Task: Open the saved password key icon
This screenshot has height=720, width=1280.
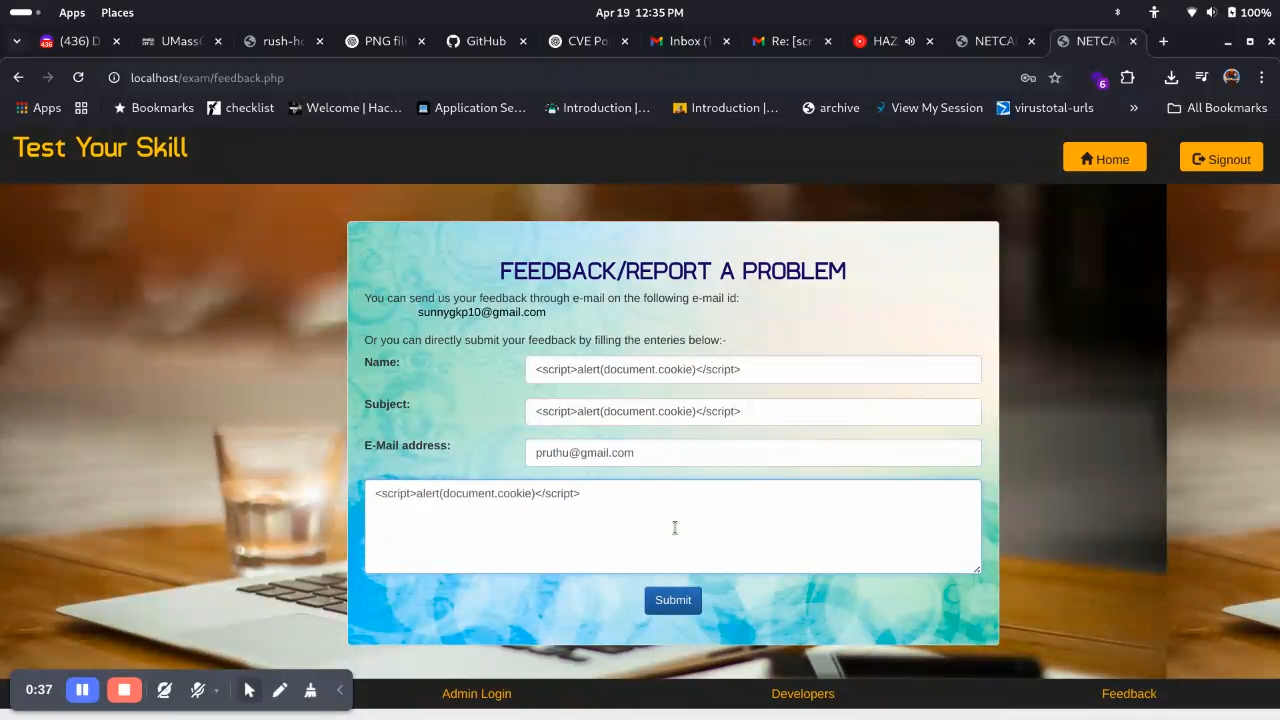Action: pyautogui.click(x=1028, y=77)
